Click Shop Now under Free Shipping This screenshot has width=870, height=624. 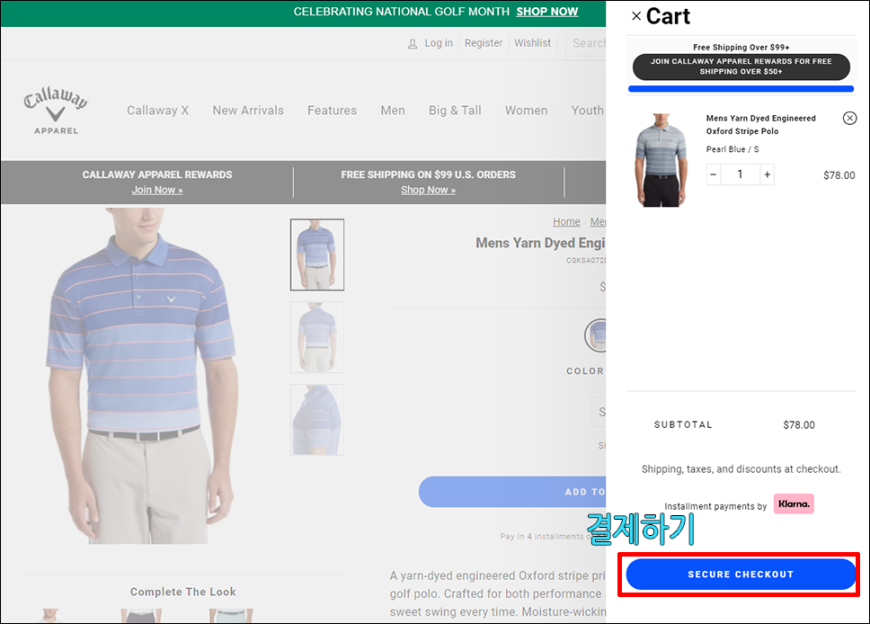428,190
